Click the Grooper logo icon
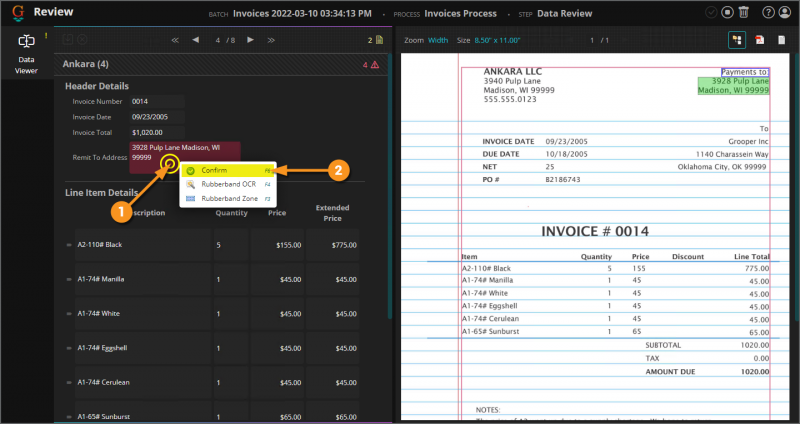The width and height of the screenshot is (800, 424). (x=18, y=13)
